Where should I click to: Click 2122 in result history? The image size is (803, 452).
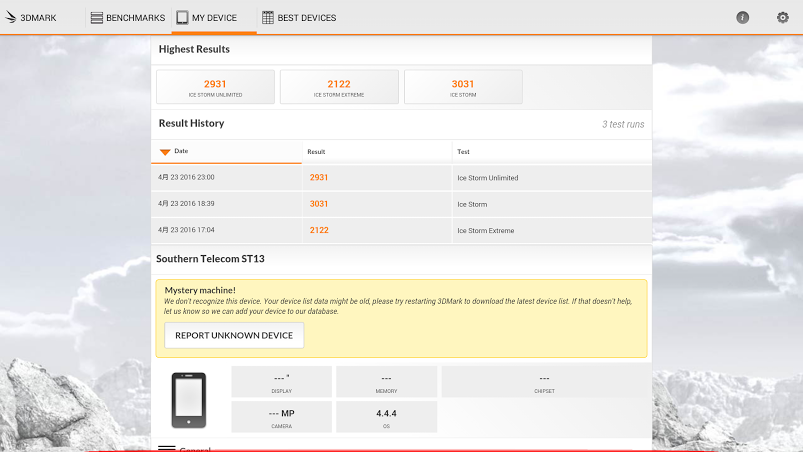[319, 230]
